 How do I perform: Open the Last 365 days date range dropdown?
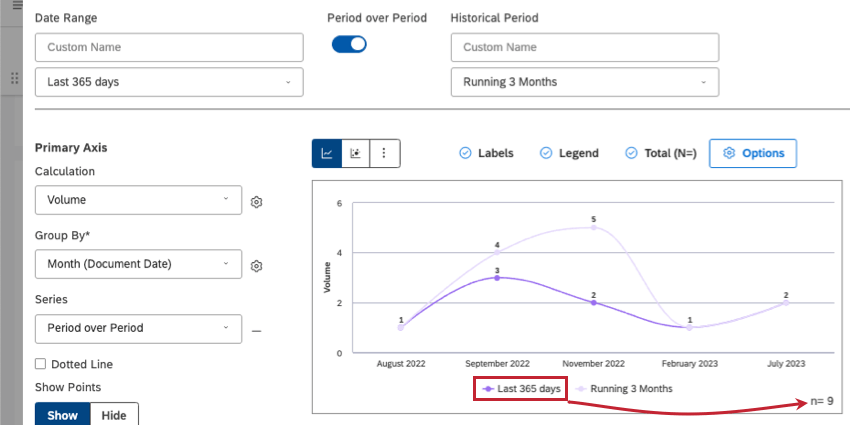[169, 82]
